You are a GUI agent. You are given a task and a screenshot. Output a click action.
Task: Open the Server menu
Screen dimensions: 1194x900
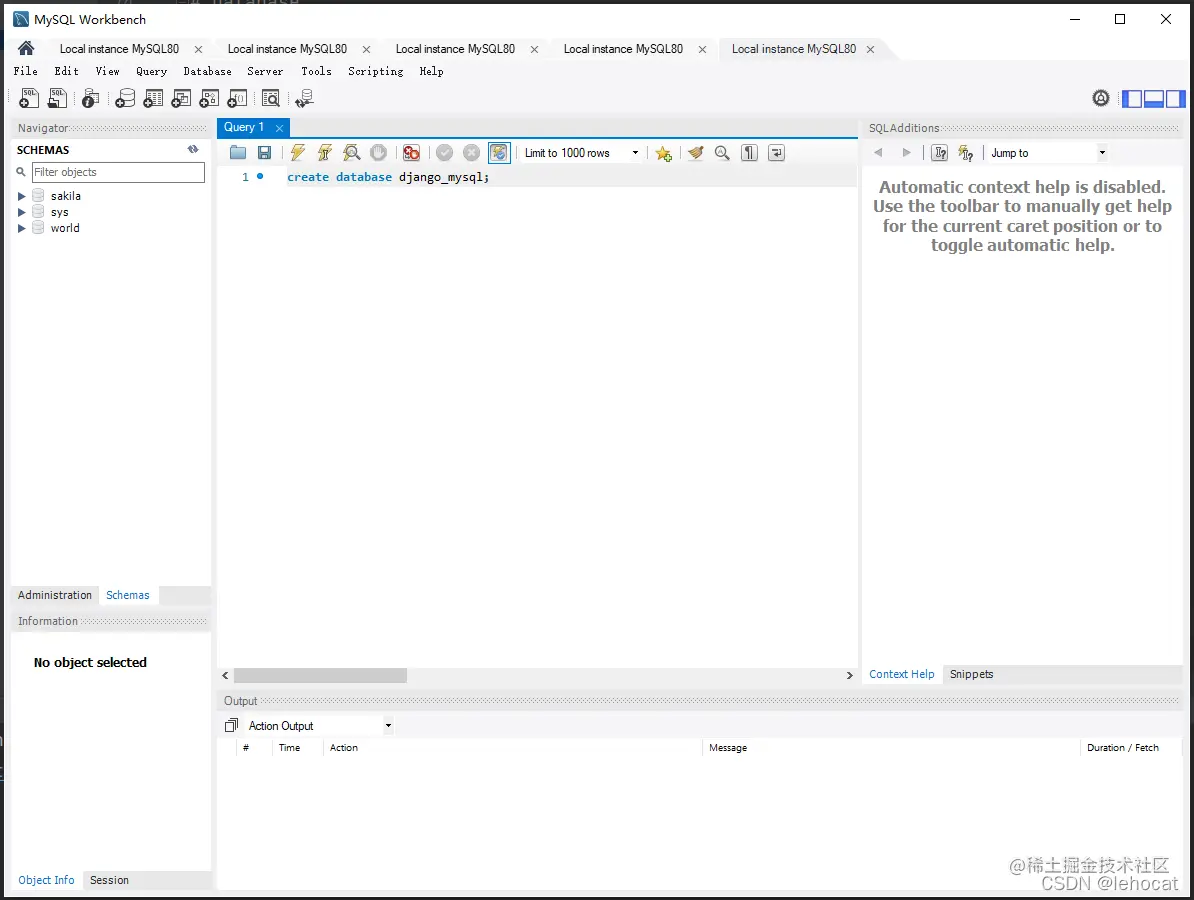pos(265,71)
